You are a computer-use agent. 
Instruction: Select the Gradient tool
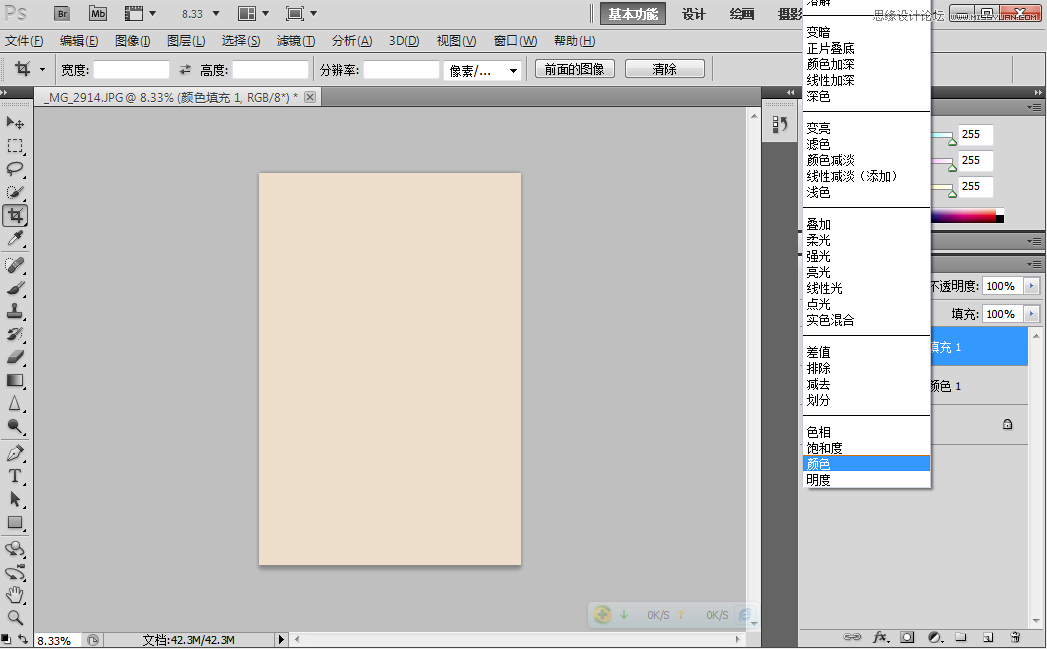15,381
